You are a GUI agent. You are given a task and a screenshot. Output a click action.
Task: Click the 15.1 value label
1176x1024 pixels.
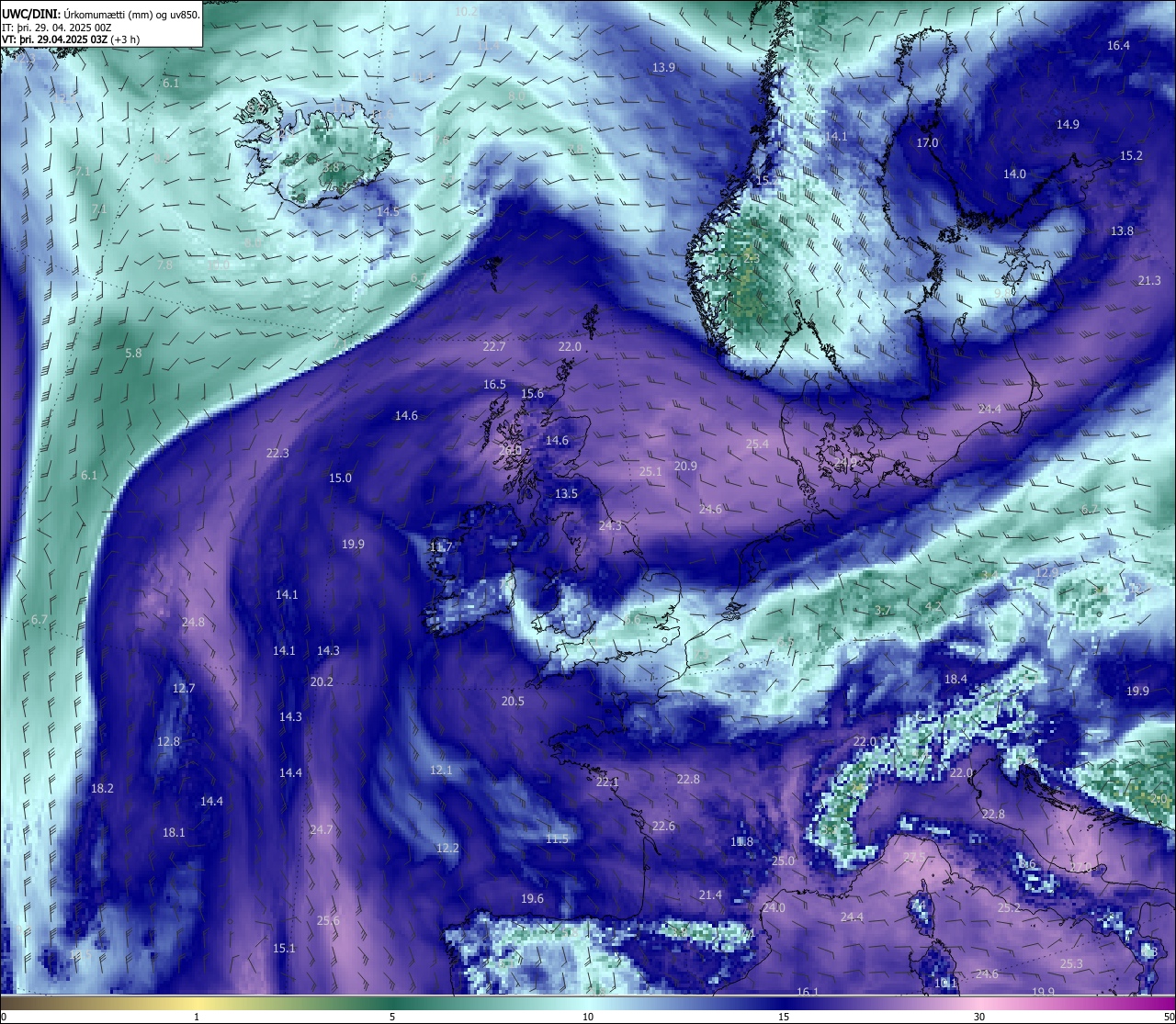point(284,948)
